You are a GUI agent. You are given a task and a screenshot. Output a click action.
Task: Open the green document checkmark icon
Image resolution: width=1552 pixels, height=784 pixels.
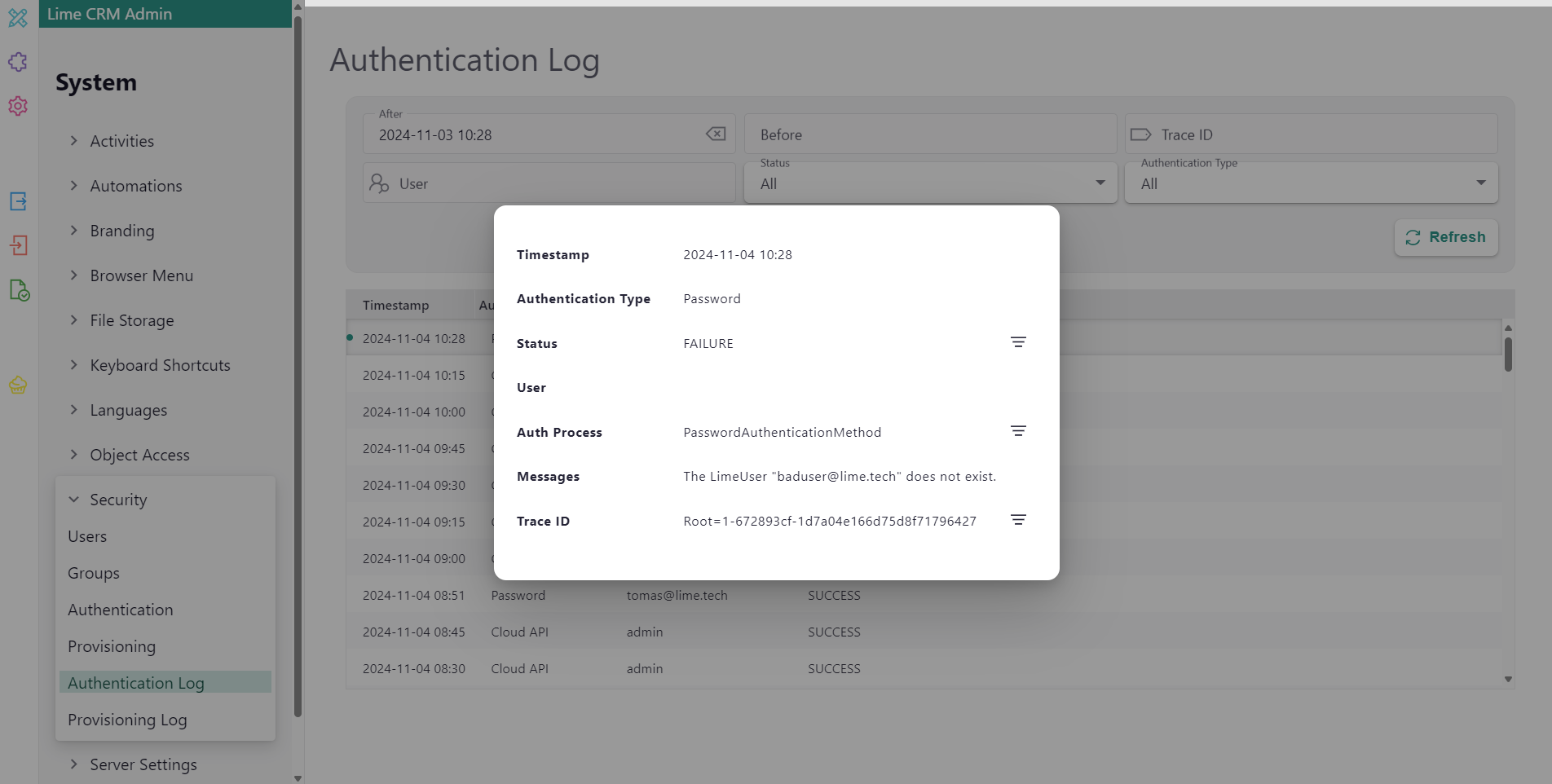tap(19, 290)
